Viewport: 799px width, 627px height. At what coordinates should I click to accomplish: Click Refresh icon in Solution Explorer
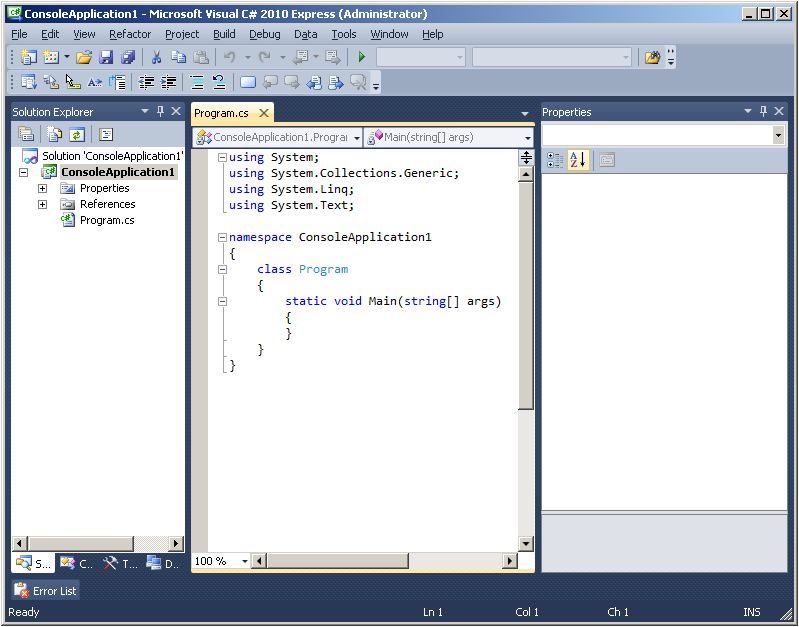click(76, 135)
